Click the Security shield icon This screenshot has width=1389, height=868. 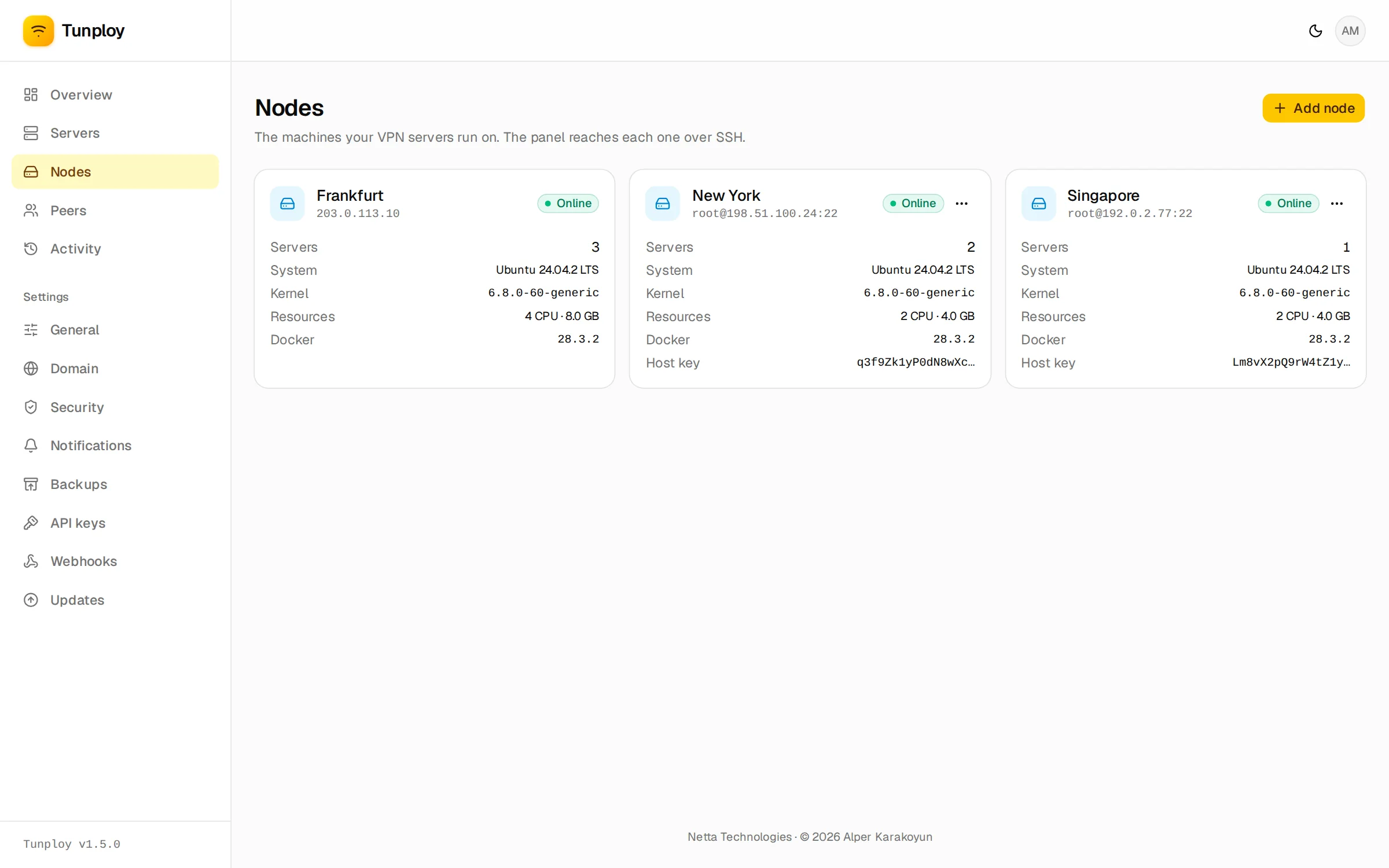pos(31,407)
